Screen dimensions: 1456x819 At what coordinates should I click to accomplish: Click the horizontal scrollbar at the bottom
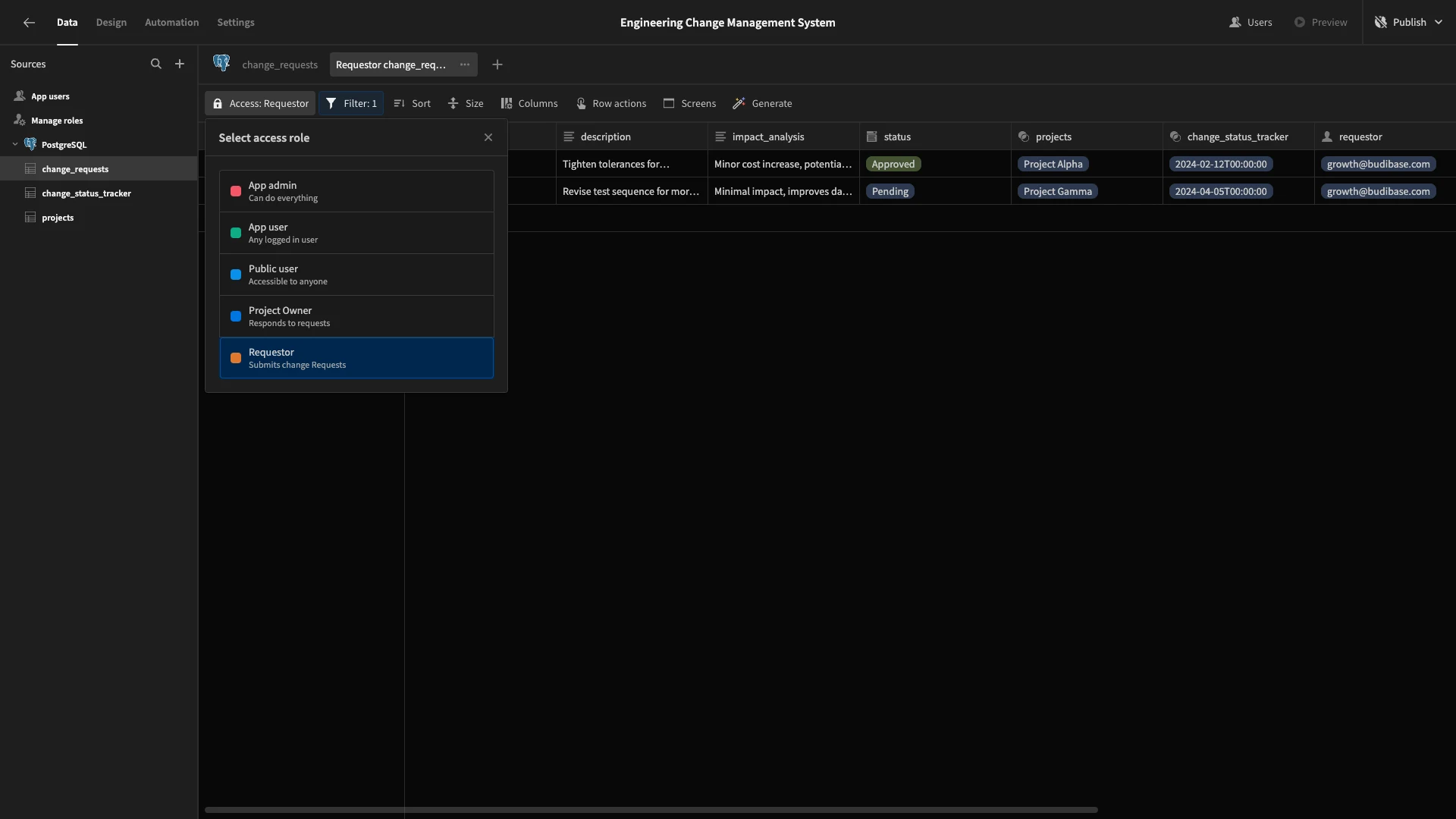651,810
